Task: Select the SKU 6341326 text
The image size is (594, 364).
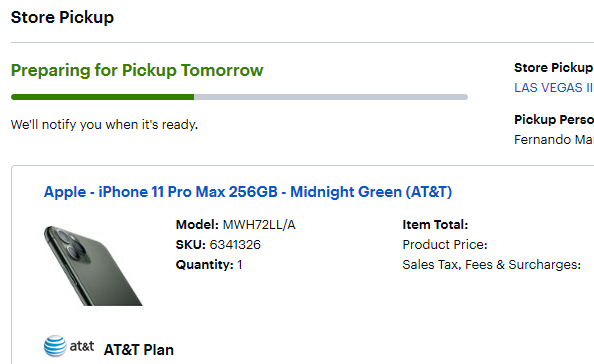Action: coord(218,245)
